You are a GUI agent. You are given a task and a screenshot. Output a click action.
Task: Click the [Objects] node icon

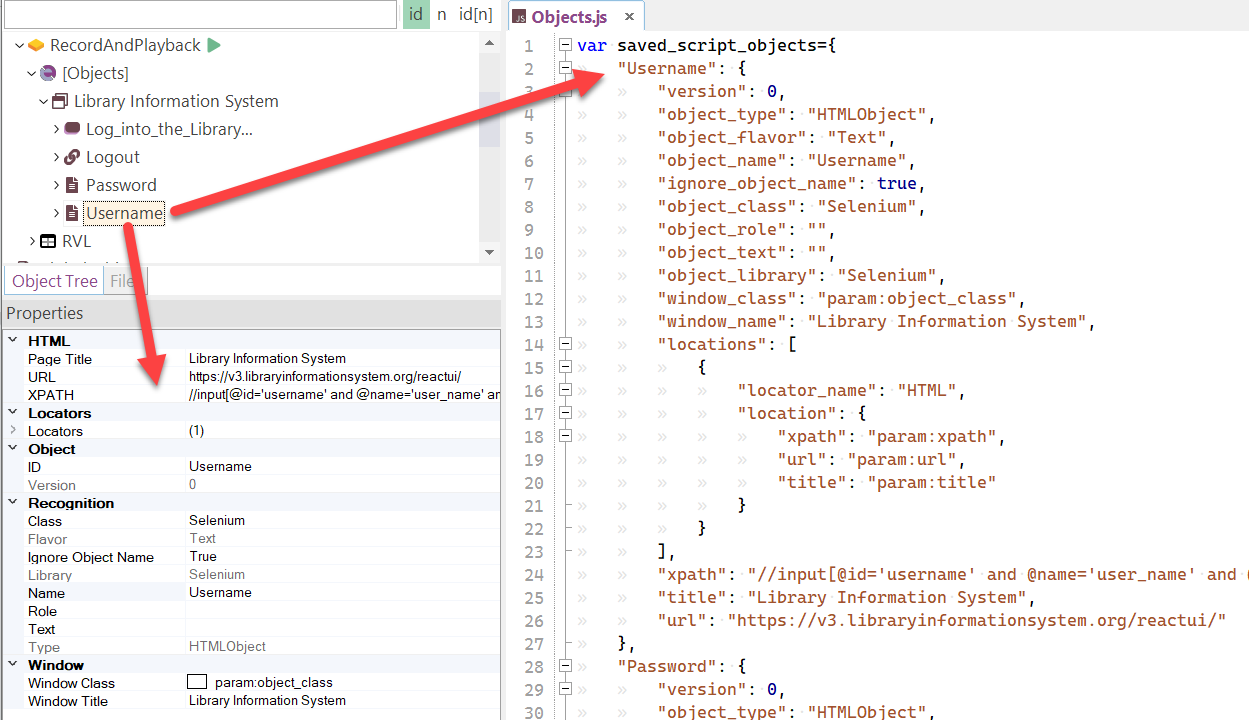click(48, 73)
